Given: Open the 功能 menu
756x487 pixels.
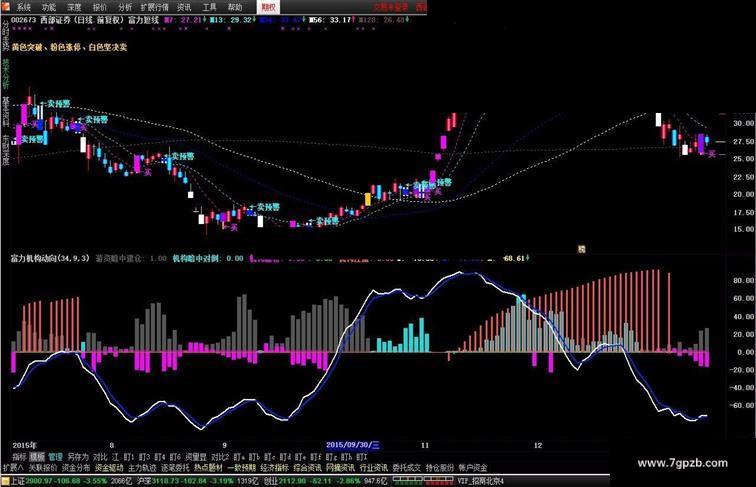Looking at the screenshot, I should (49, 7).
